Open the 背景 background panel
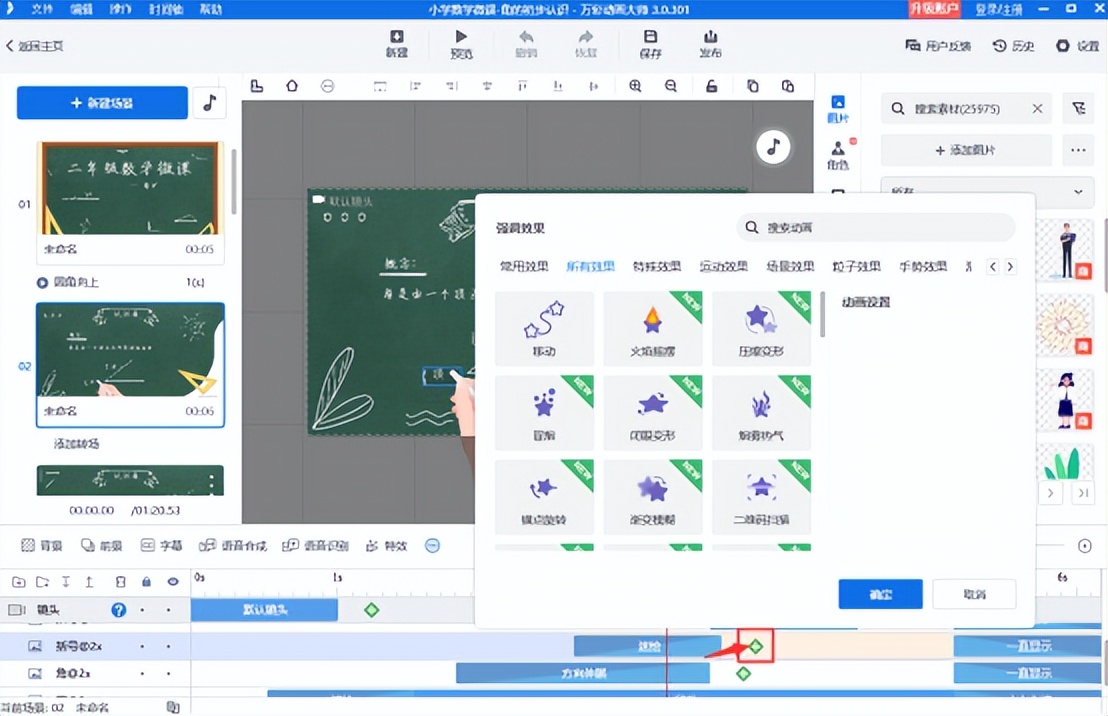The width and height of the screenshot is (1108, 716). (x=41, y=545)
